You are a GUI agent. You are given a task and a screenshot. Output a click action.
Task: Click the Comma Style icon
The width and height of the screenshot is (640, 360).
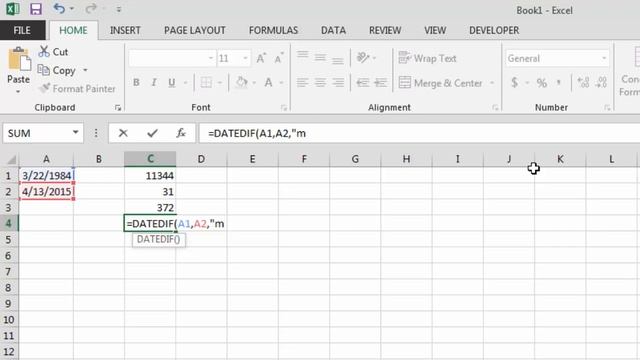click(559, 83)
